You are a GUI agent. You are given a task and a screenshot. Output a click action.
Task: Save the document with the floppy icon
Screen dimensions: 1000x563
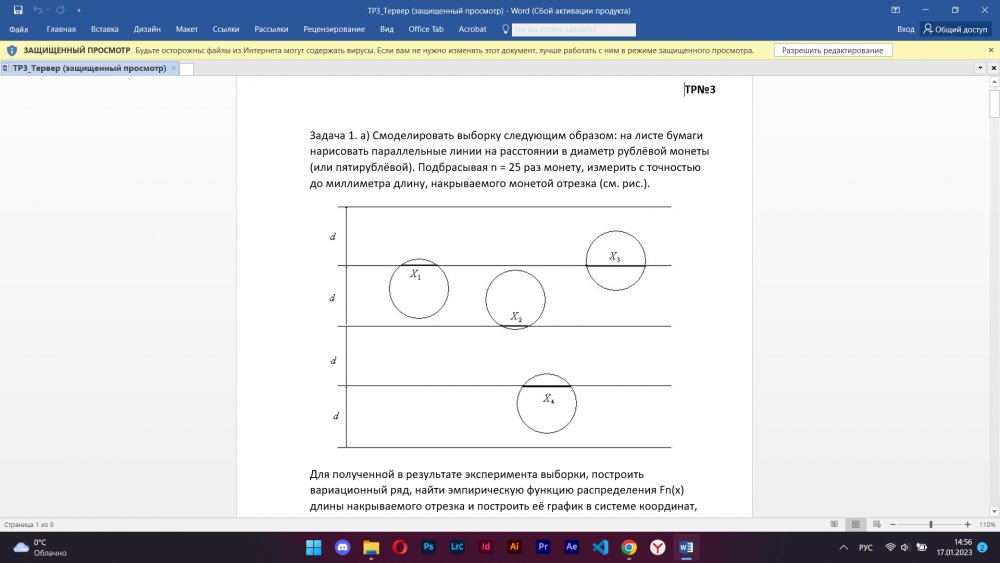tap(18, 10)
